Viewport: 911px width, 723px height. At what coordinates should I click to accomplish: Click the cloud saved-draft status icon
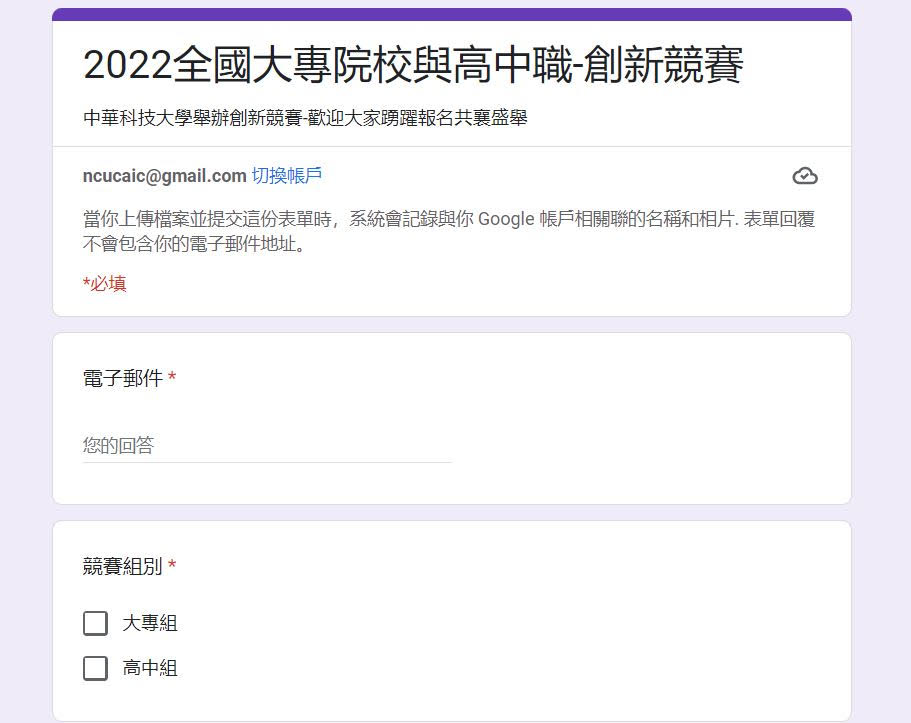[805, 176]
